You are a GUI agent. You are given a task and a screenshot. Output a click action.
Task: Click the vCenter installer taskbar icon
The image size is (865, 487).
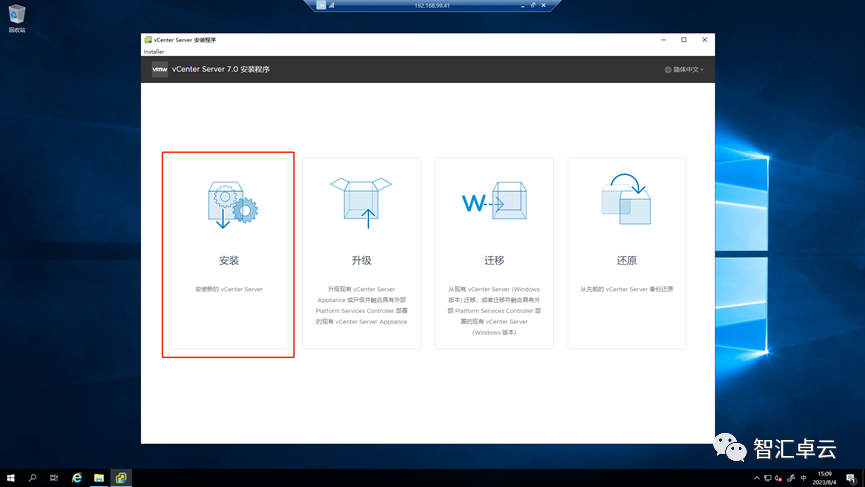[121, 478]
